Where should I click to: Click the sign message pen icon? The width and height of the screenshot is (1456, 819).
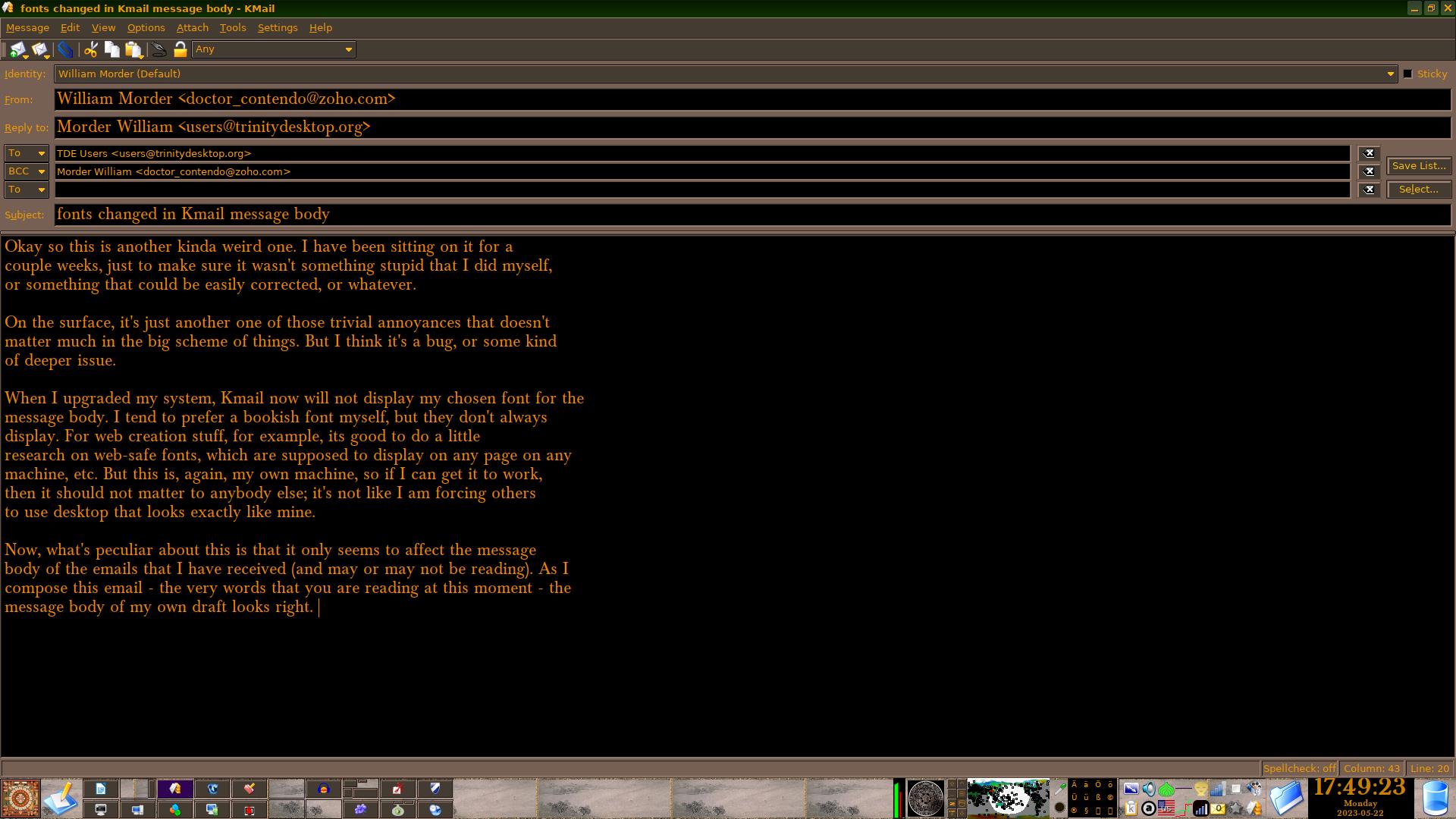[x=158, y=50]
